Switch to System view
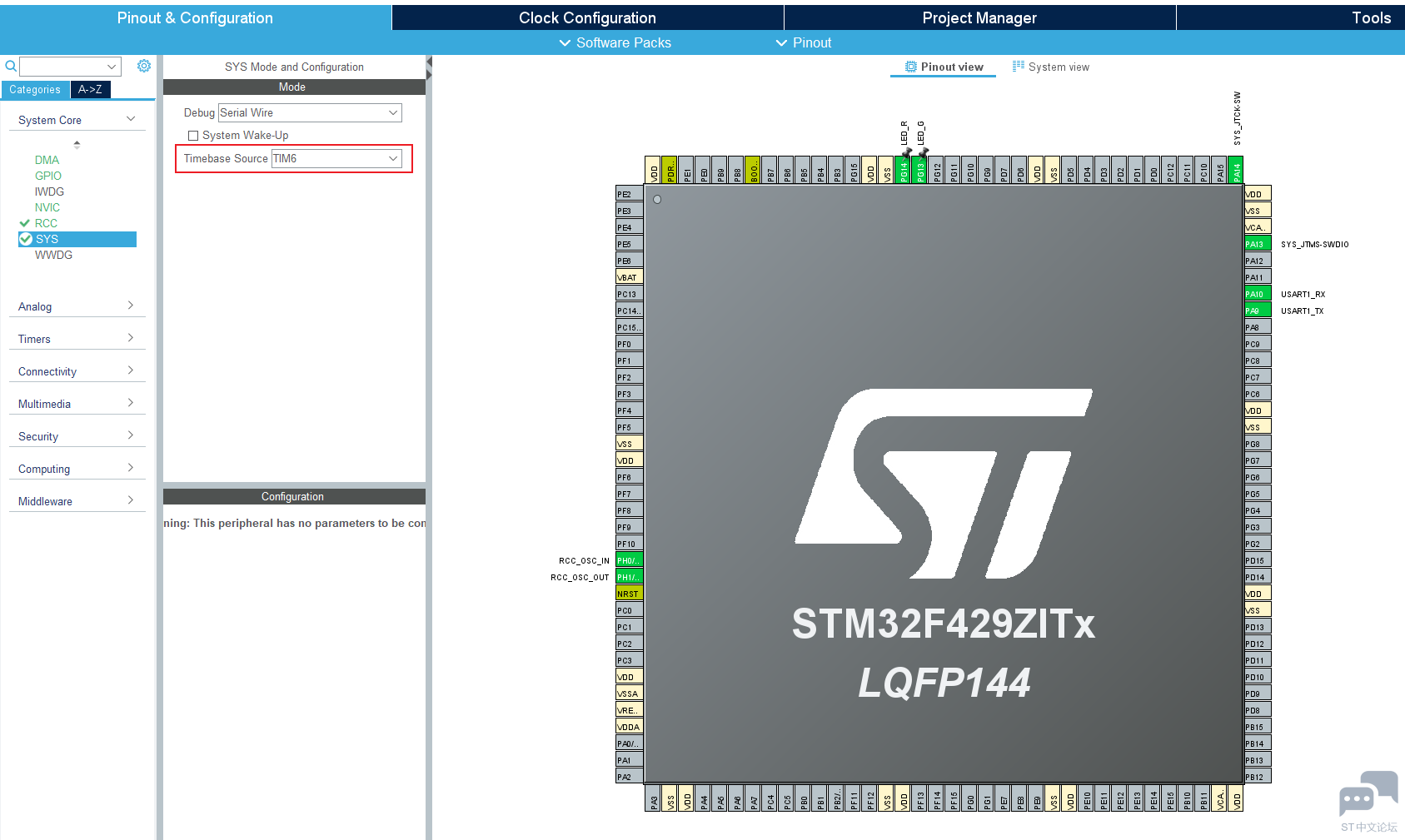 pos(1051,67)
